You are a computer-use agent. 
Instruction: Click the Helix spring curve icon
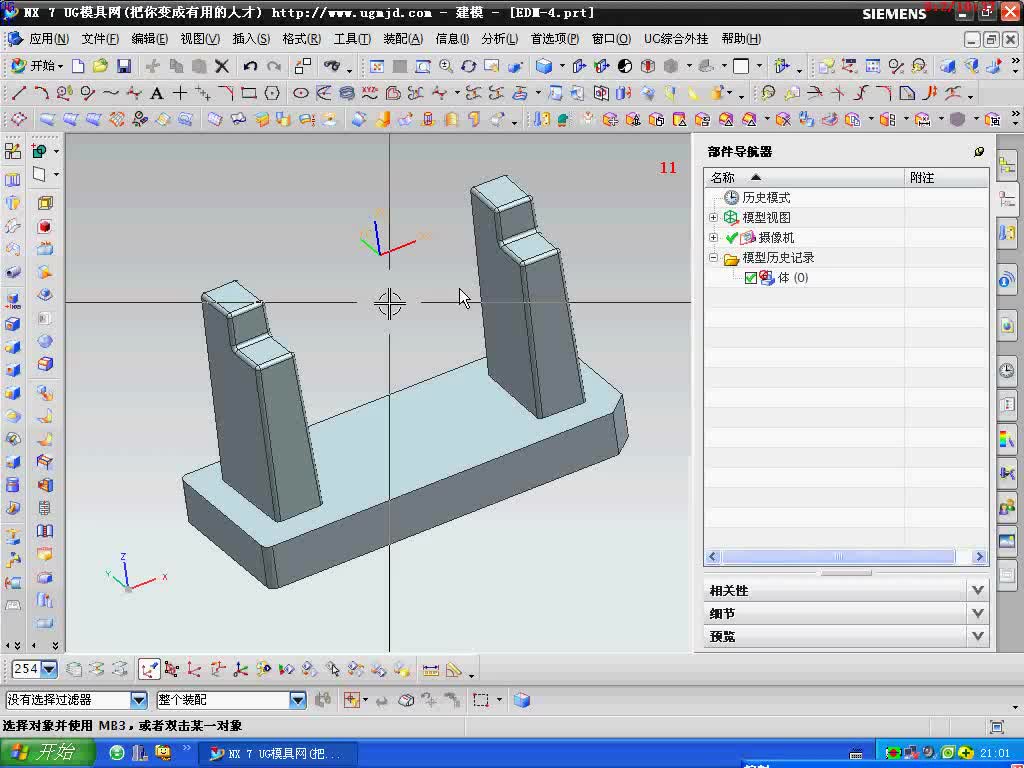pyautogui.click(x=347, y=93)
